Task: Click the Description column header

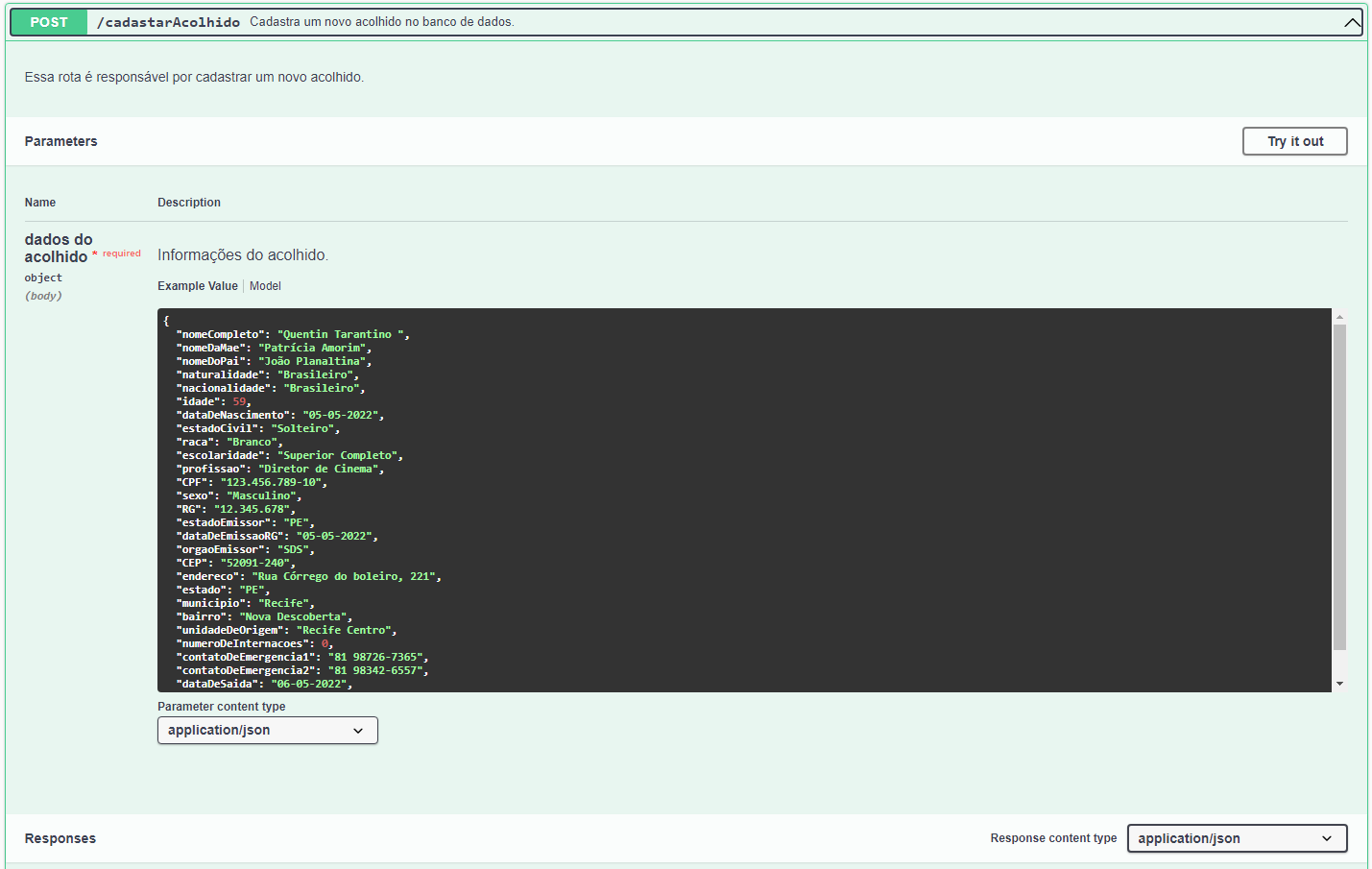Action: (x=189, y=203)
